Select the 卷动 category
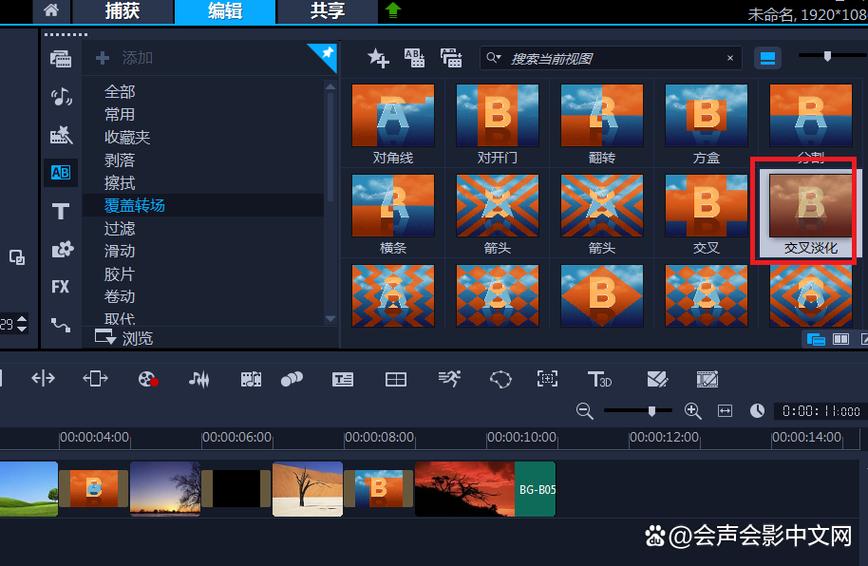Viewport: 868px width, 566px height. click(120, 296)
